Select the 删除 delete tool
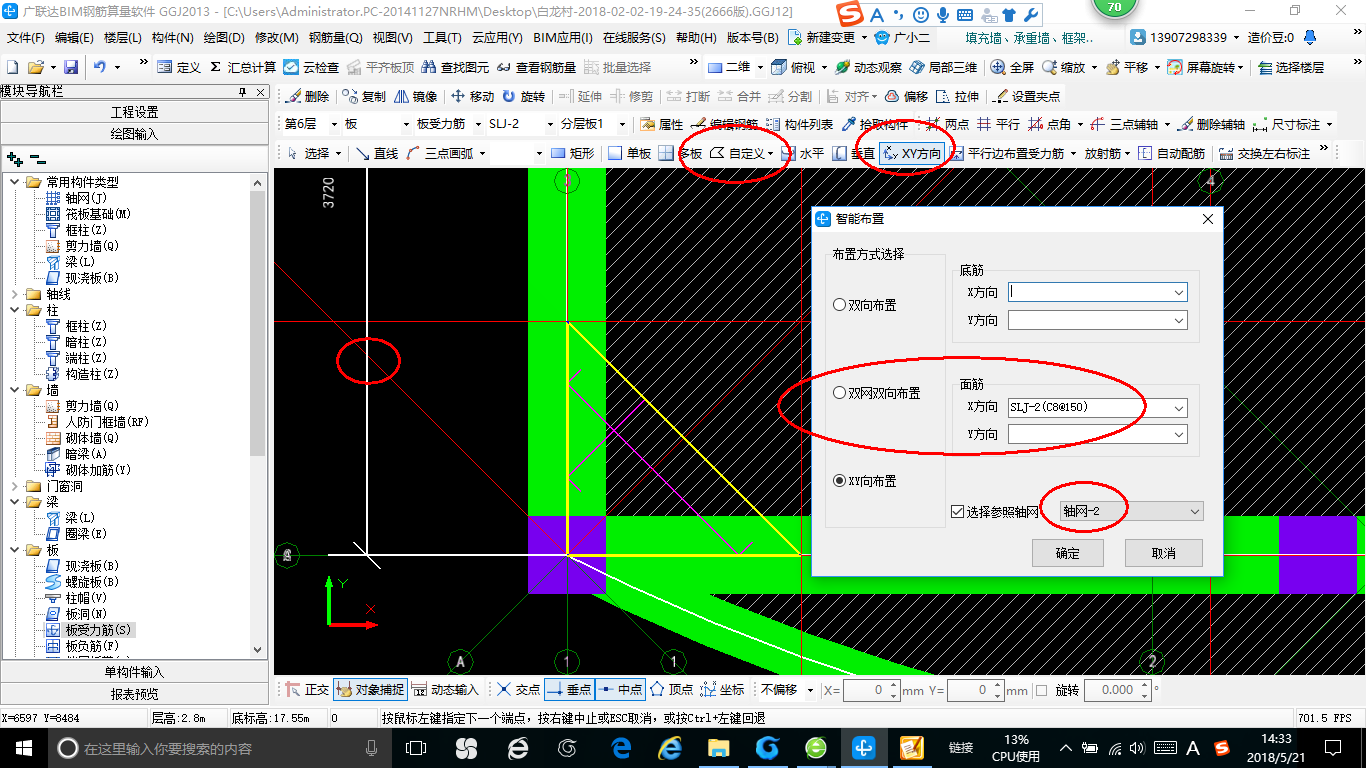1366x768 pixels. [307, 96]
